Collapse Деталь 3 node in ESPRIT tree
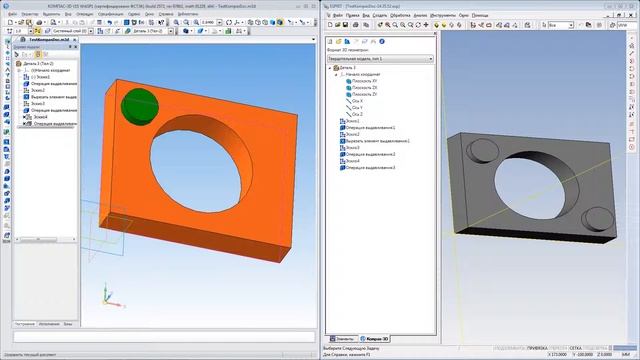 tap(330, 68)
